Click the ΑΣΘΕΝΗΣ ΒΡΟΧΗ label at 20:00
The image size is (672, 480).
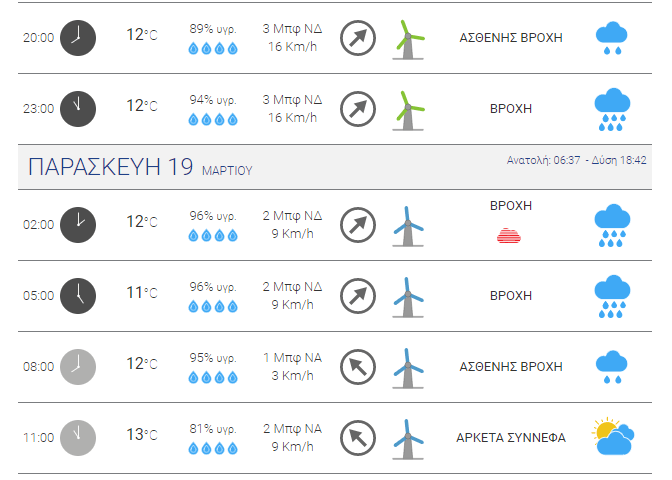[511, 38]
